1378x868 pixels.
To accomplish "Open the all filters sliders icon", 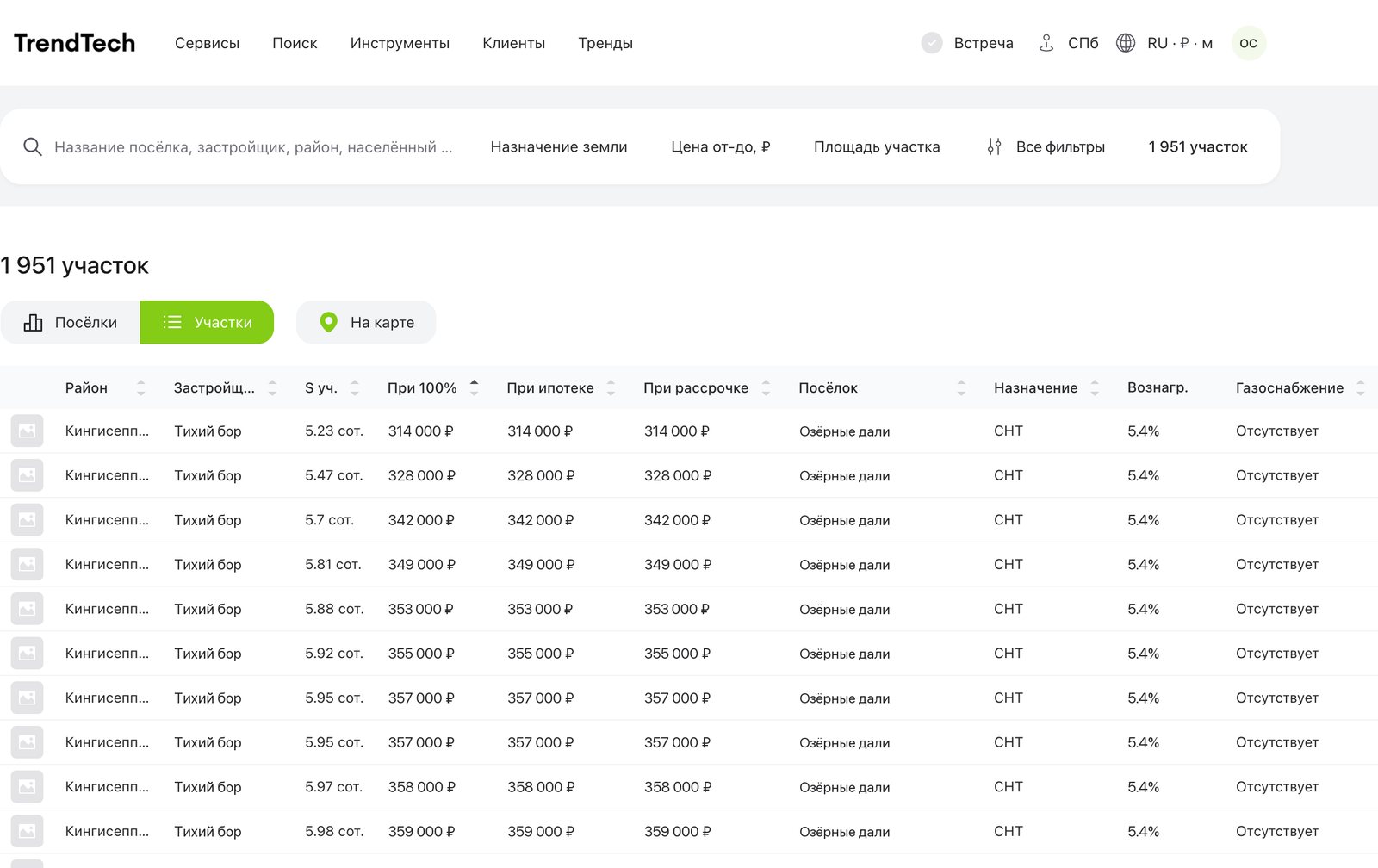I will point(994,146).
